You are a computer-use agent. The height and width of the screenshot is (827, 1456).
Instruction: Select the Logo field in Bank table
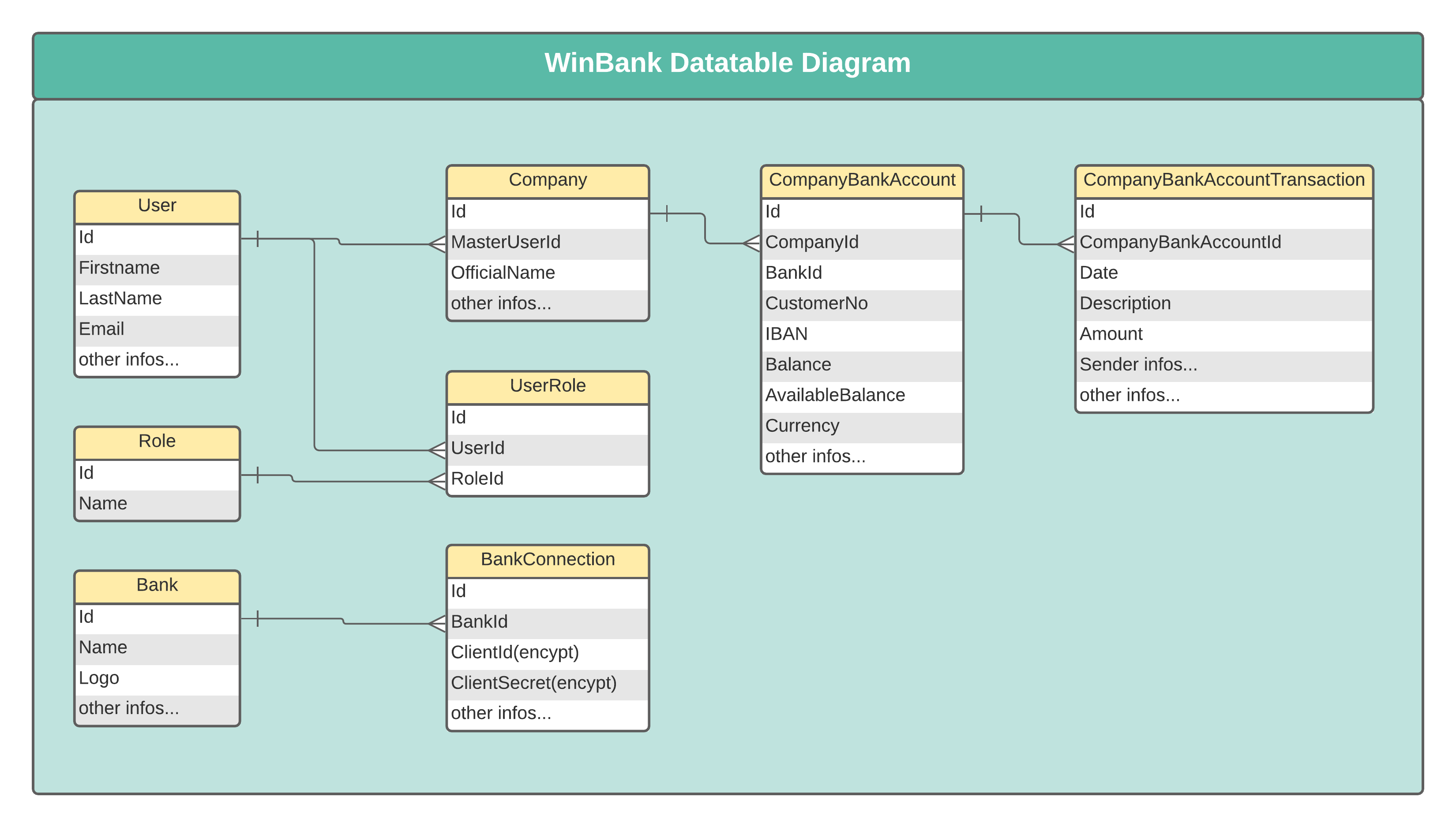(x=99, y=678)
